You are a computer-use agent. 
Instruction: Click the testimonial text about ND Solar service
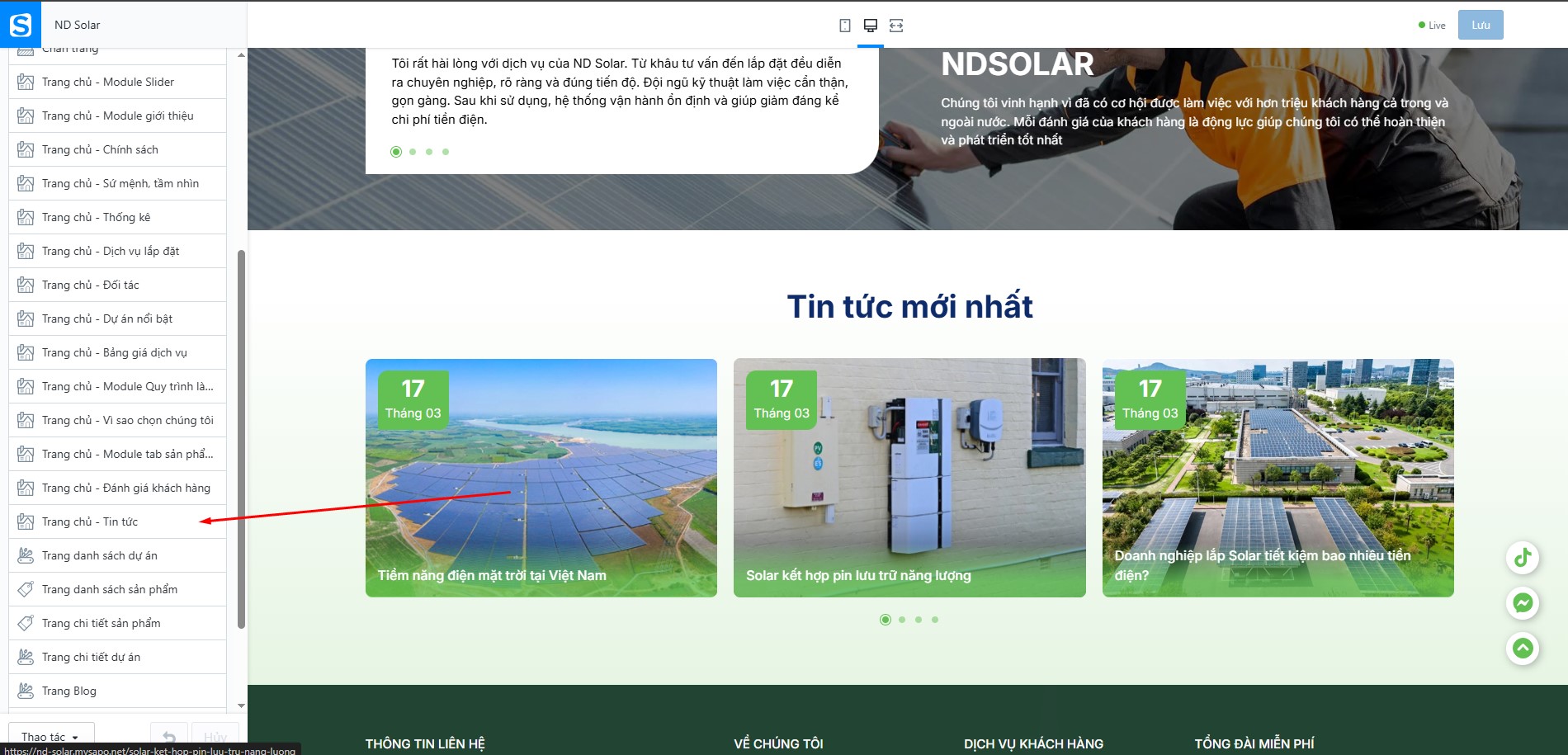tap(620, 91)
